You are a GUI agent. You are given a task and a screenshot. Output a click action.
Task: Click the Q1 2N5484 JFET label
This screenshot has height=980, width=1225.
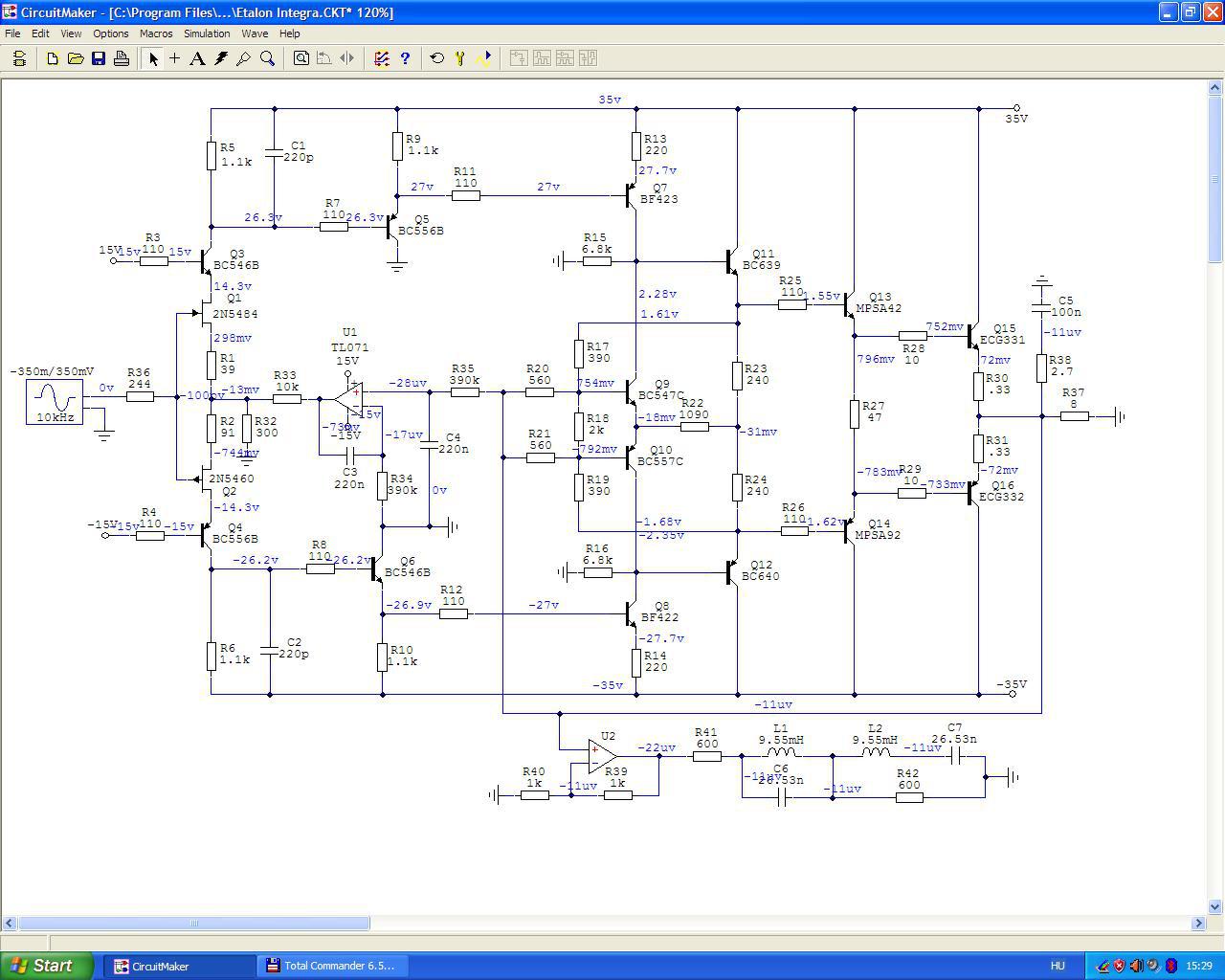pyautogui.click(x=234, y=307)
